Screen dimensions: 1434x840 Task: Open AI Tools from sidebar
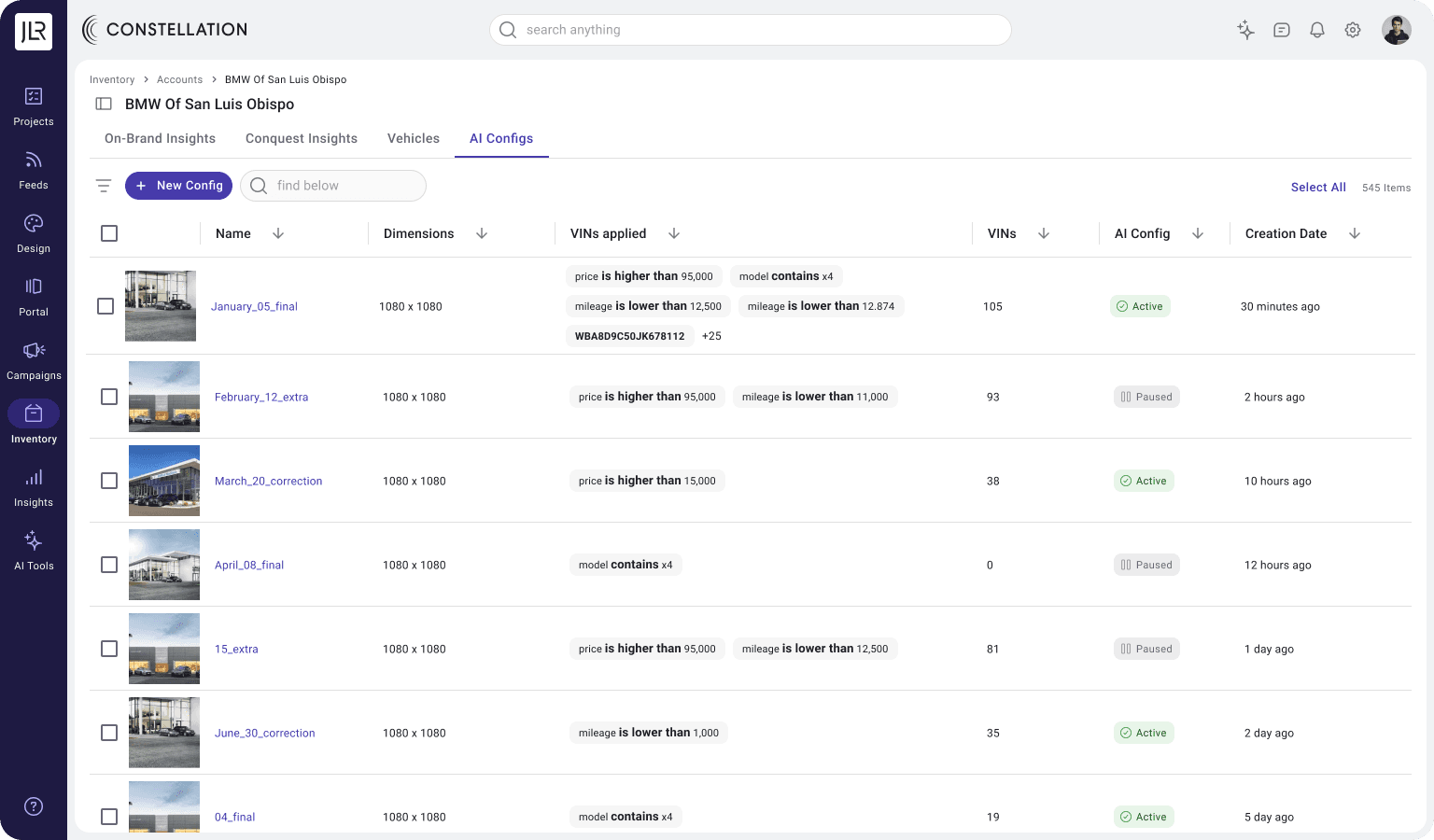(x=34, y=551)
